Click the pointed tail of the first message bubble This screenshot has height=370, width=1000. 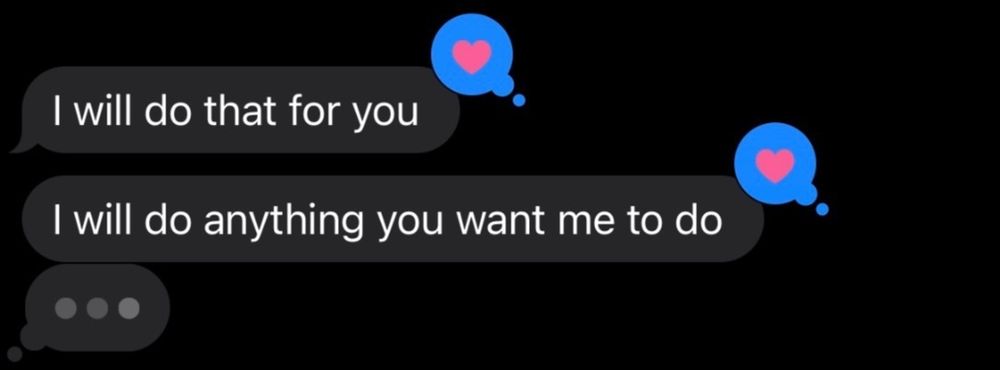point(19,145)
